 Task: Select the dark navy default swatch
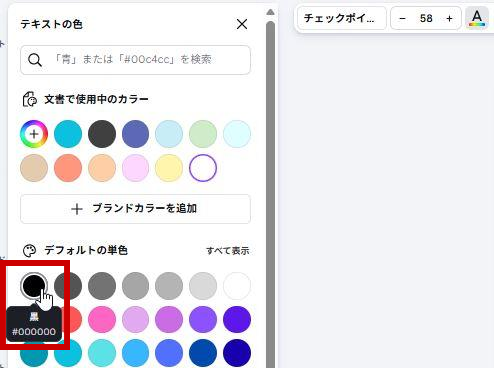[237, 353]
